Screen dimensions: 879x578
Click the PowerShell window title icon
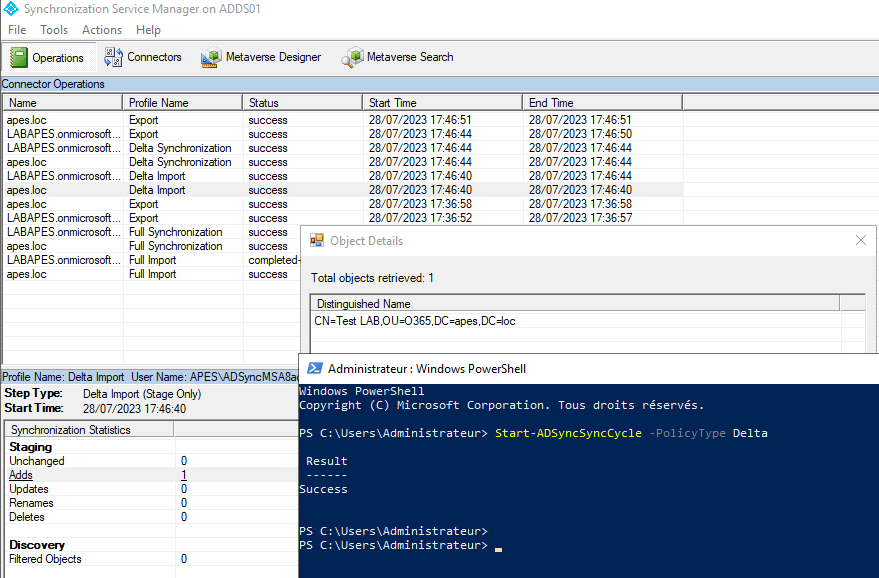(x=314, y=368)
